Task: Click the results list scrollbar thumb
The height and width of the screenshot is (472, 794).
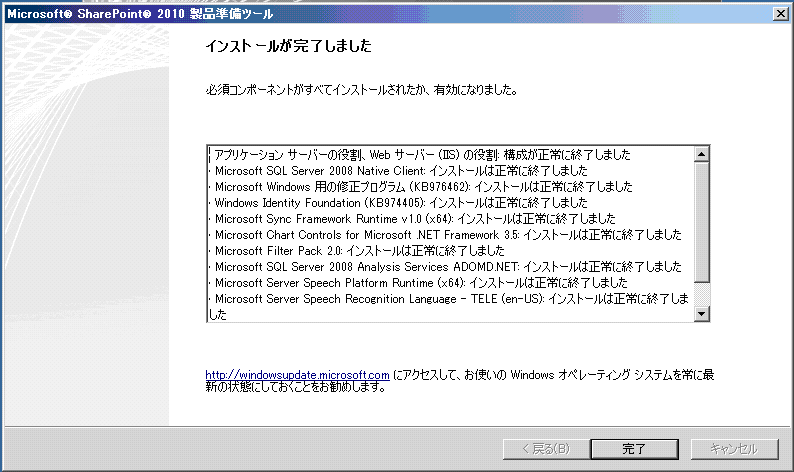Action: [701, 222]
